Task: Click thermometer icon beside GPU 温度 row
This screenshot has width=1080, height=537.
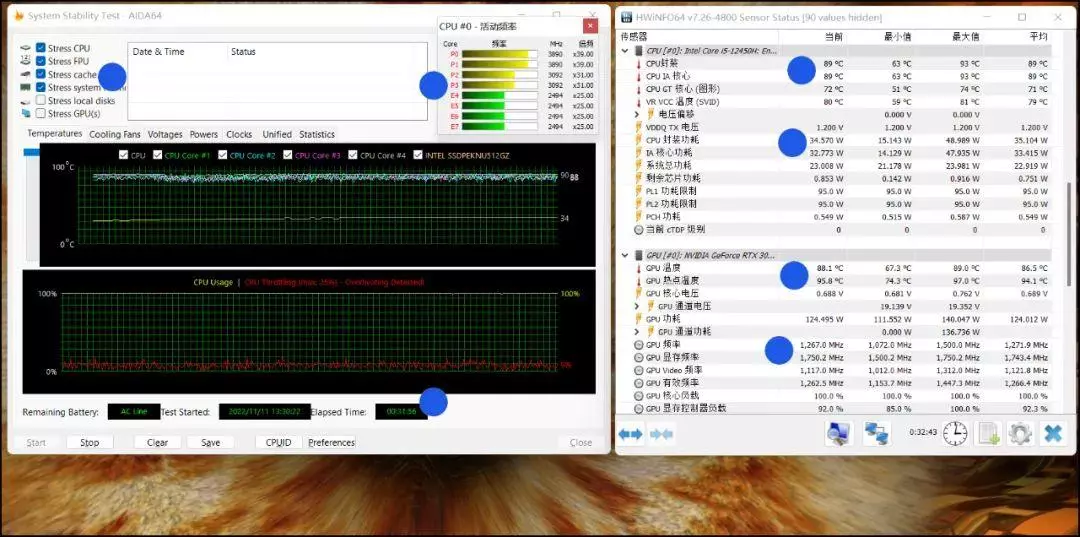Action: click(638, 268)
